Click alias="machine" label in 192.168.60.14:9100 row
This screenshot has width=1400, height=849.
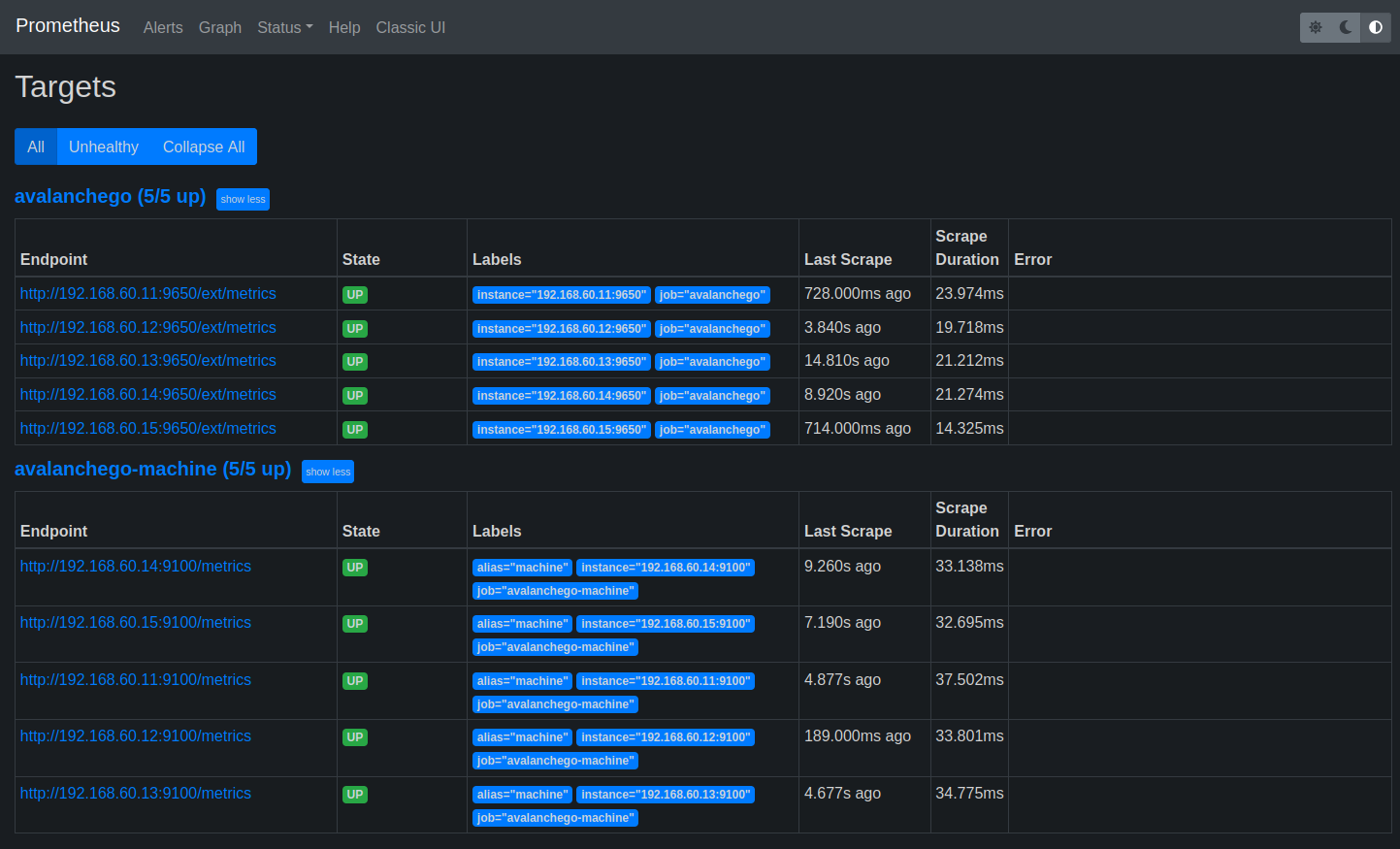522,568
